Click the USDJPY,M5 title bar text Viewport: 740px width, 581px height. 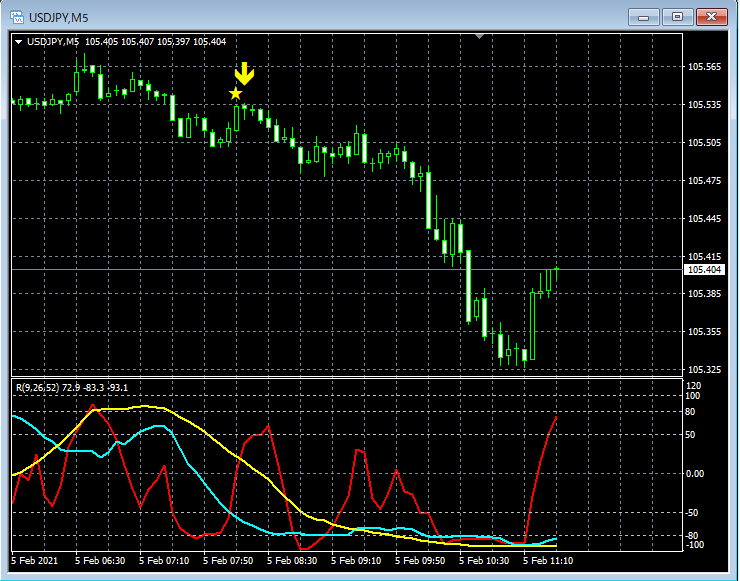point(59,18)
